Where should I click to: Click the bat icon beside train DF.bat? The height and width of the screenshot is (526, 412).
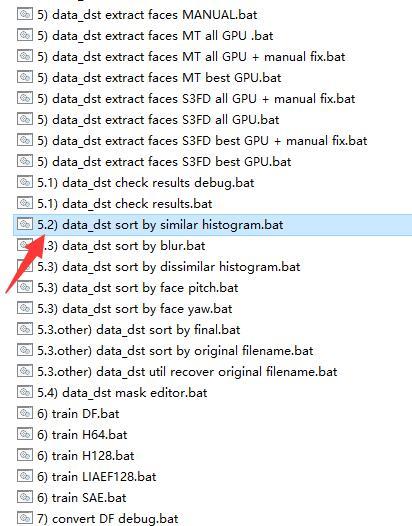point(25,413)
